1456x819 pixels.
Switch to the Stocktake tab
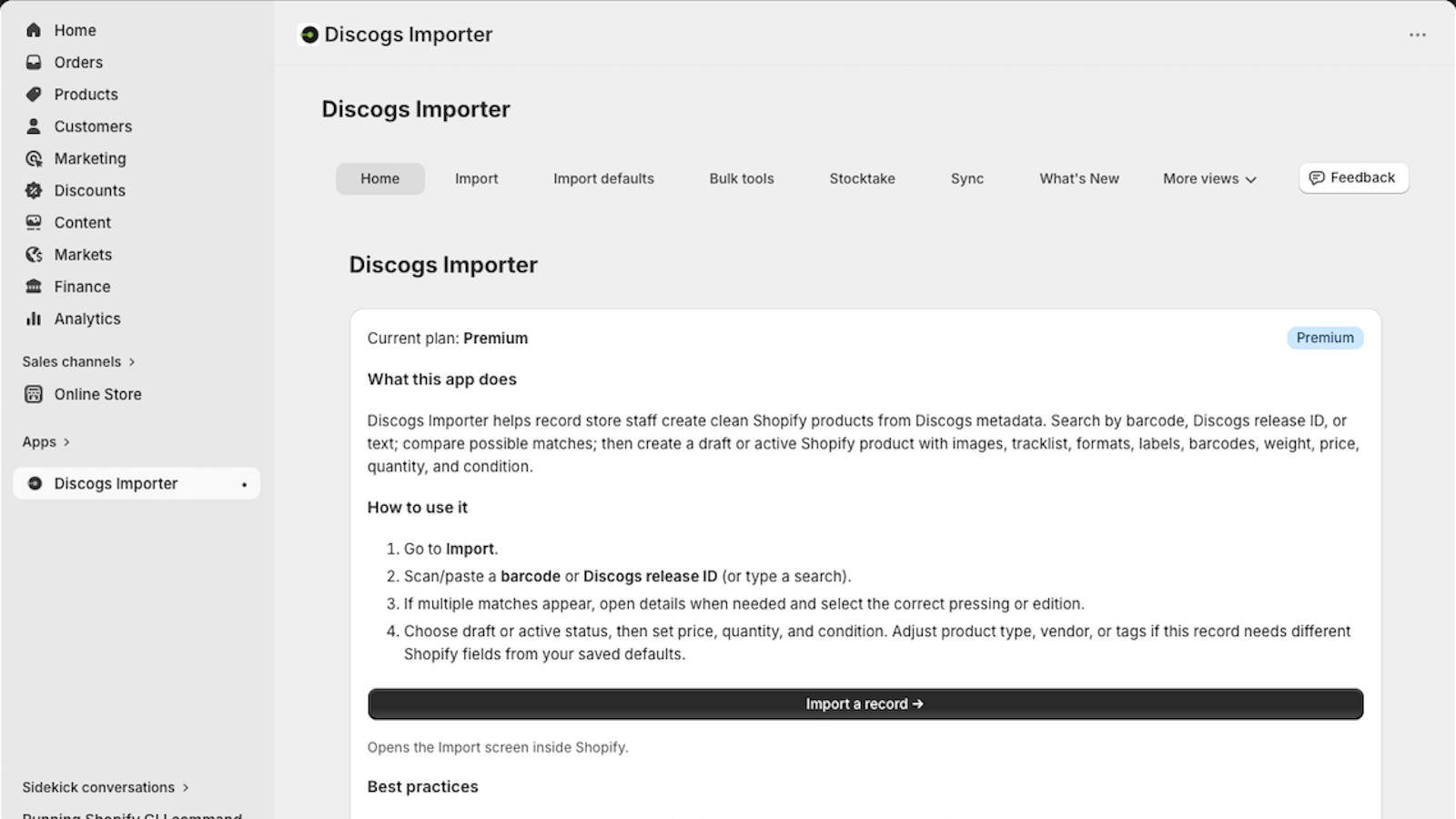coord(862,178)
